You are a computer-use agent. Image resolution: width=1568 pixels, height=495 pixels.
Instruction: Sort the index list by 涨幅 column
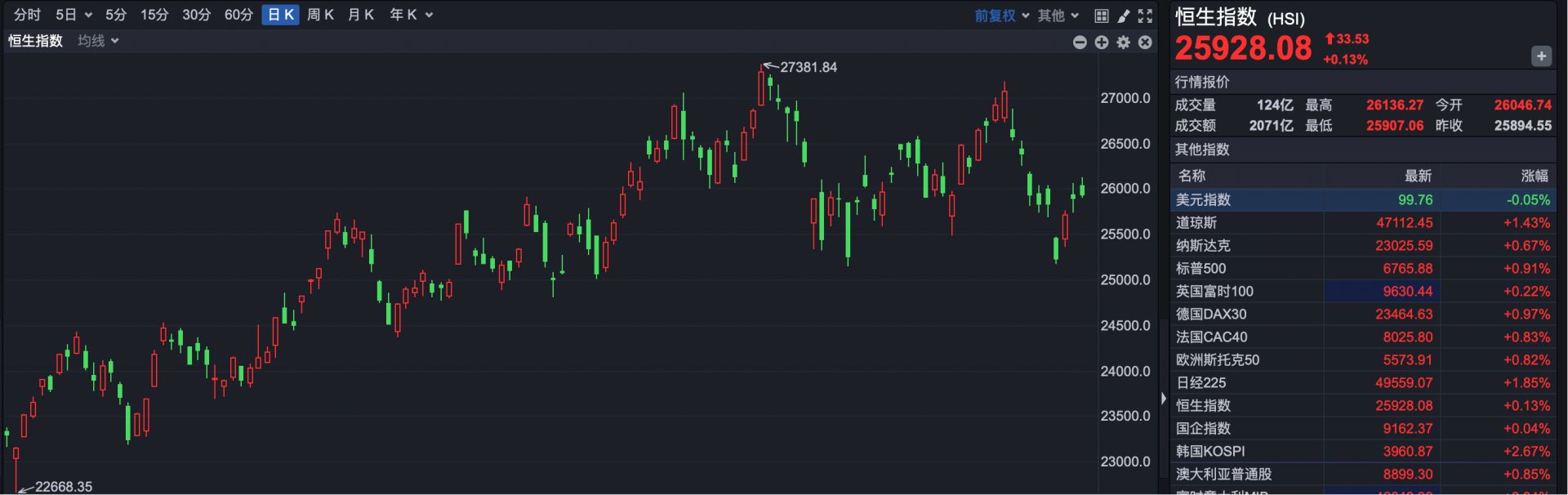point(1534,176)
